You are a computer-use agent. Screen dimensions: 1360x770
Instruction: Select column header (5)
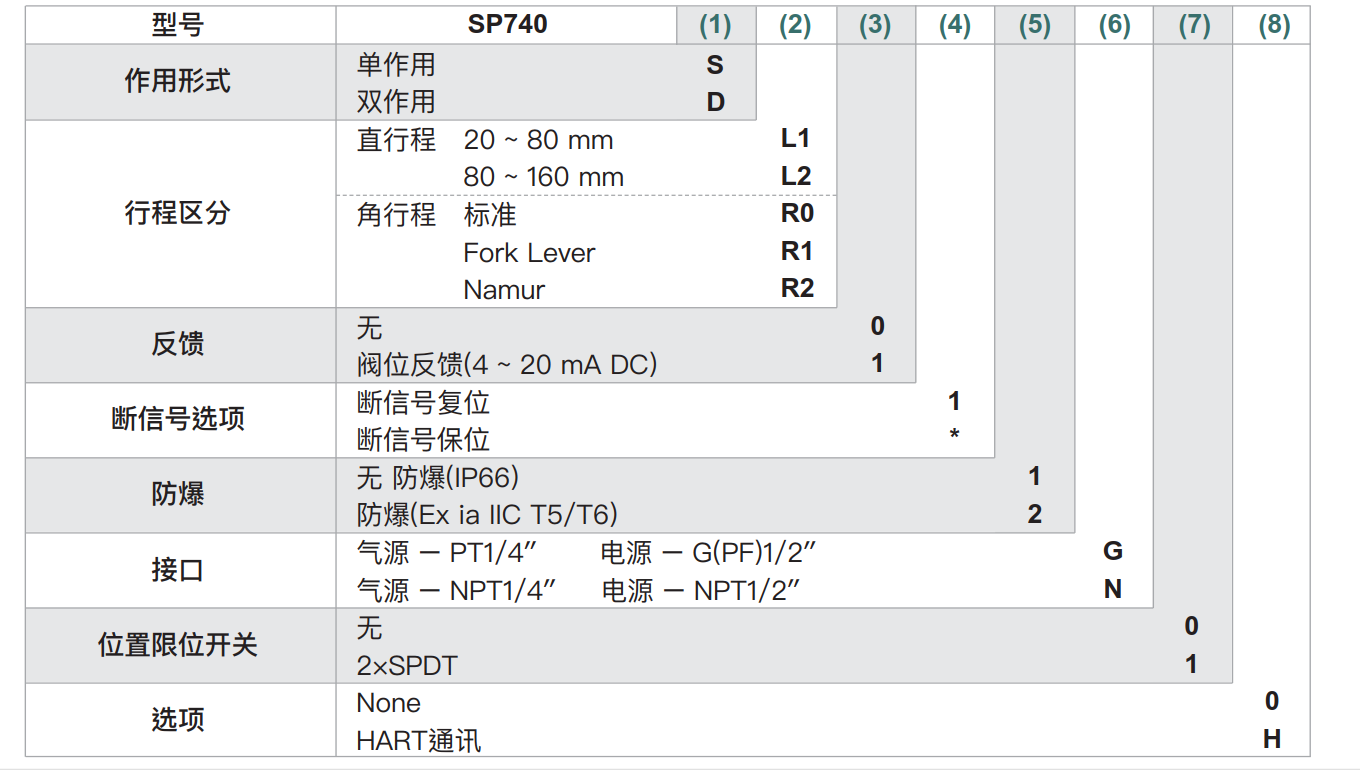(1034, 25)
